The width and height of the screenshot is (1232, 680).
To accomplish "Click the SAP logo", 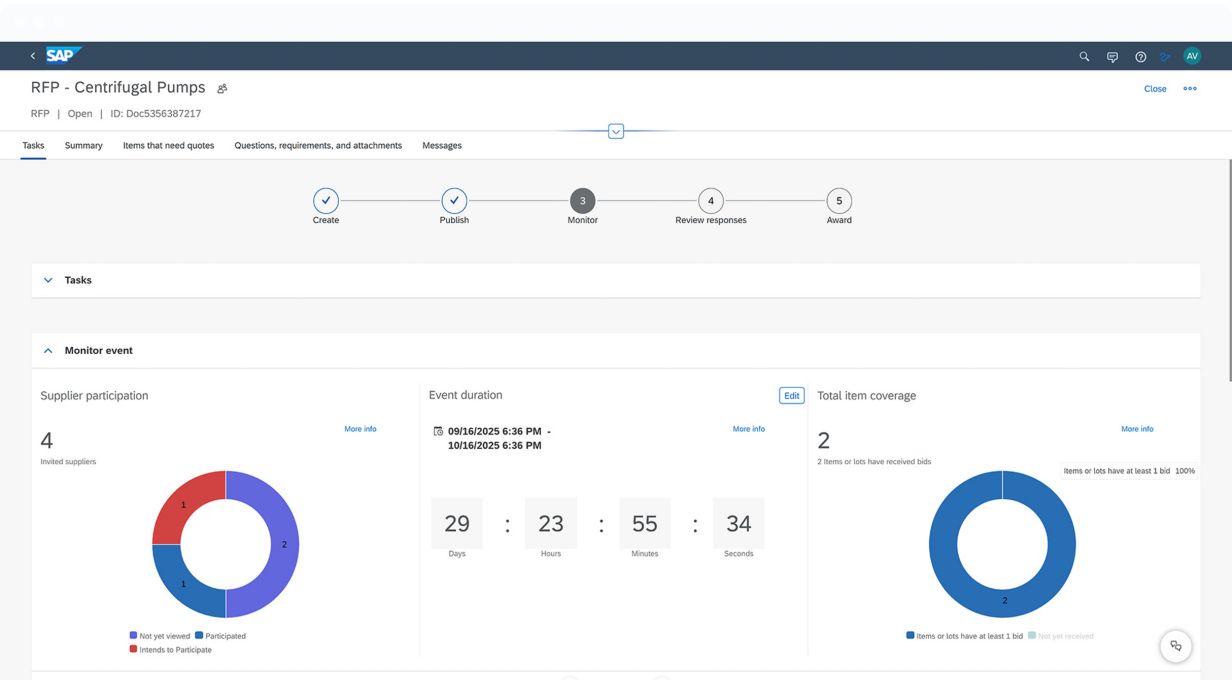I will pos(63,56).
